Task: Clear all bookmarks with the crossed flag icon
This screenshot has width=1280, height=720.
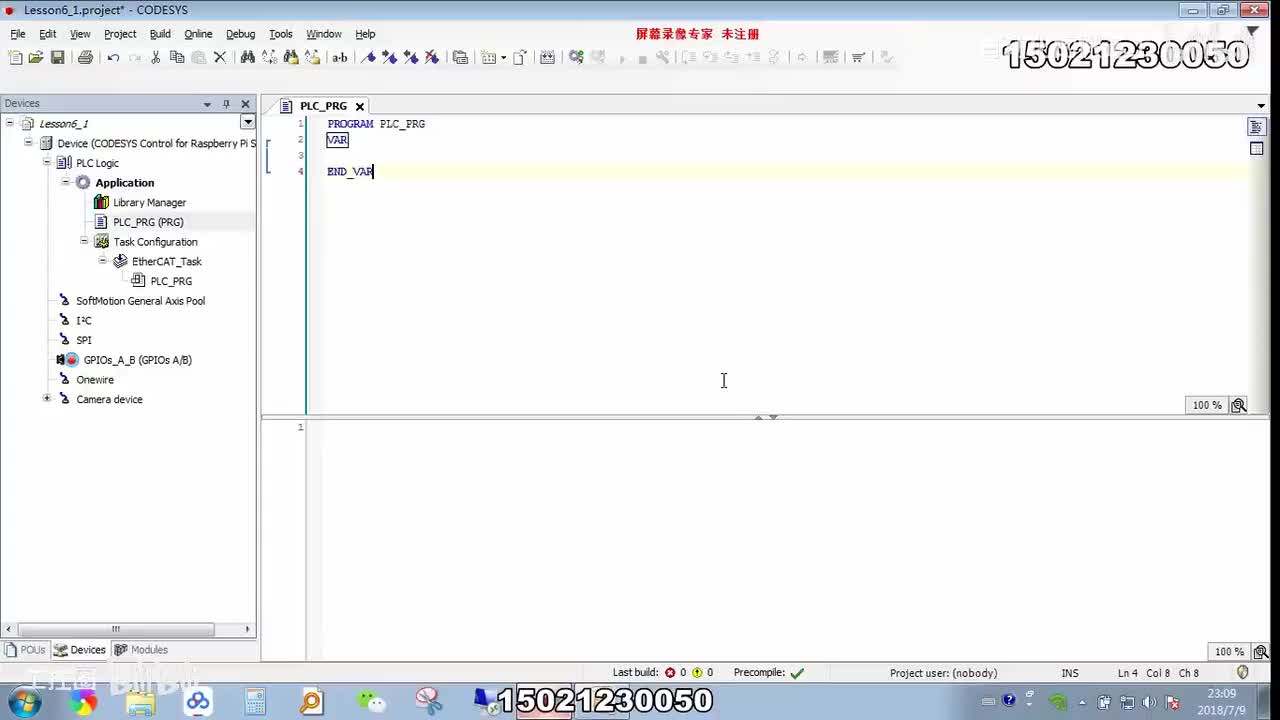Action: click(432, 58)
